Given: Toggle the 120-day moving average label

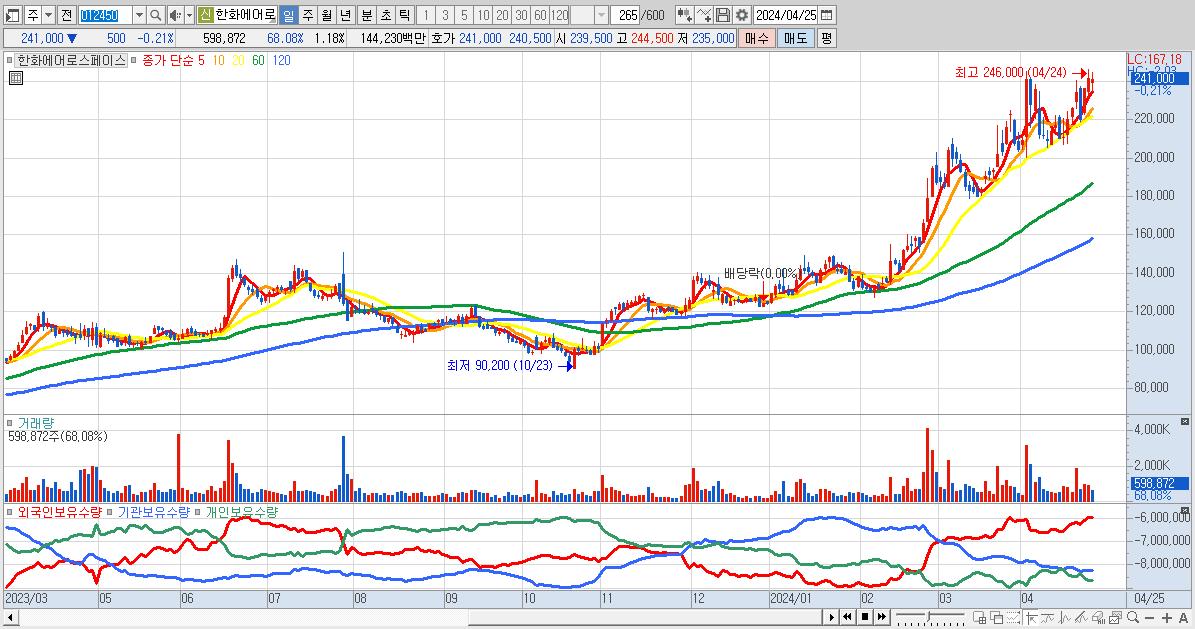Looking at the screenshot, I should [281, 60].
